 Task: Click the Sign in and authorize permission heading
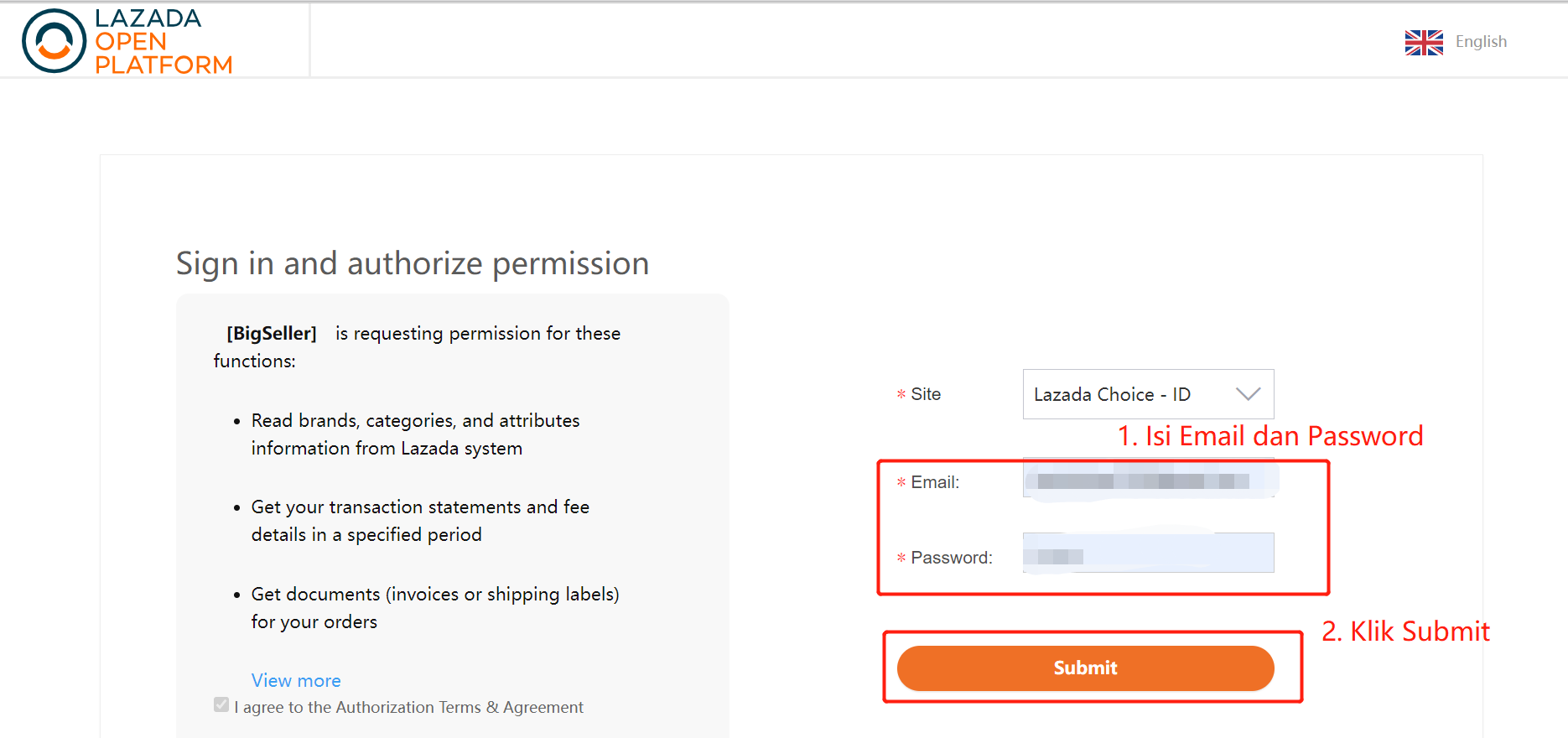[x=413, y=263]
